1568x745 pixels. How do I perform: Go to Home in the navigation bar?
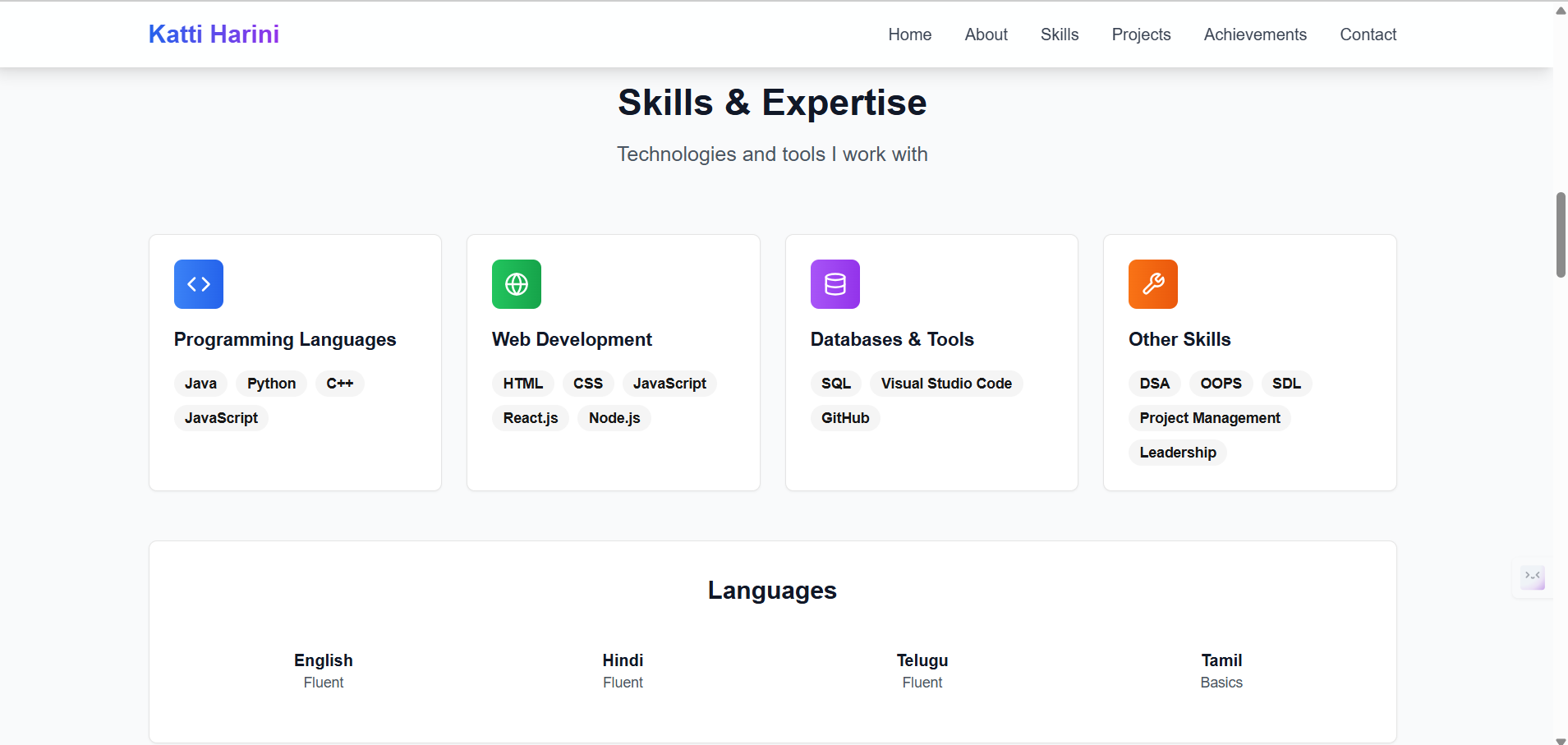tap(909, 34)
